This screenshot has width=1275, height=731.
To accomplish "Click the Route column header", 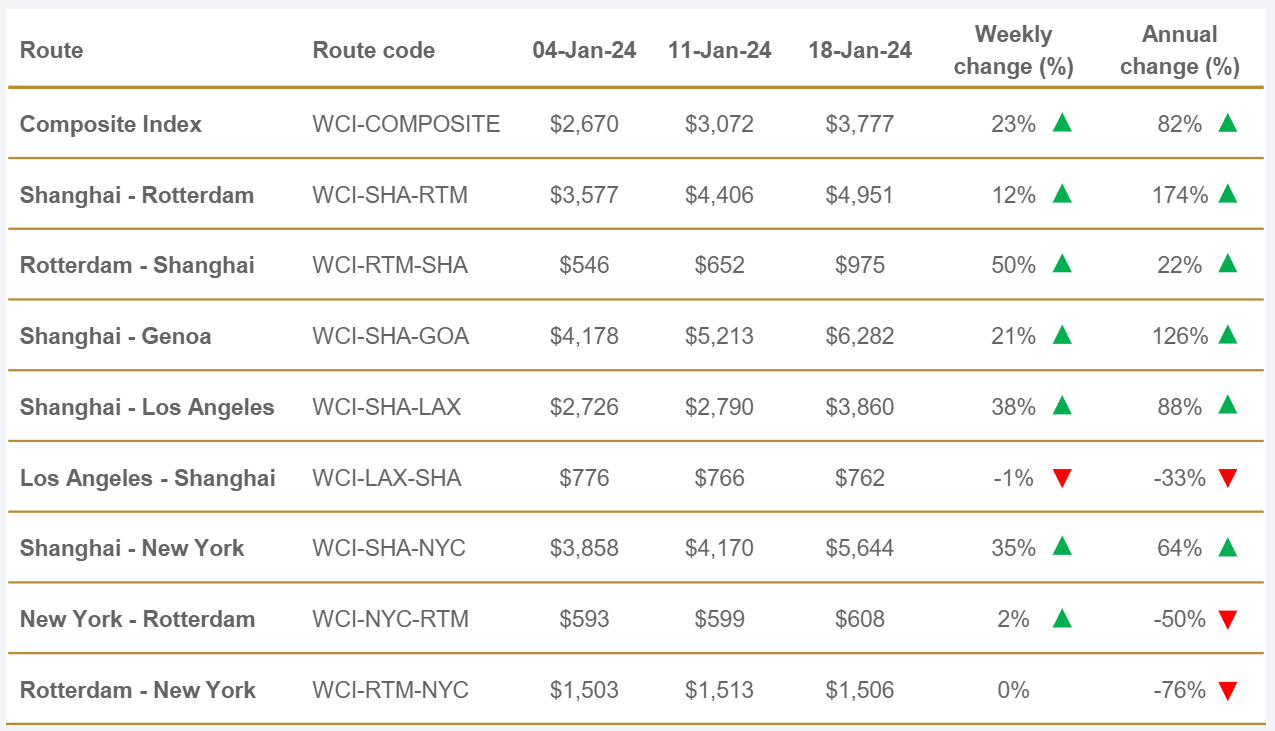I will coord(52,50).
